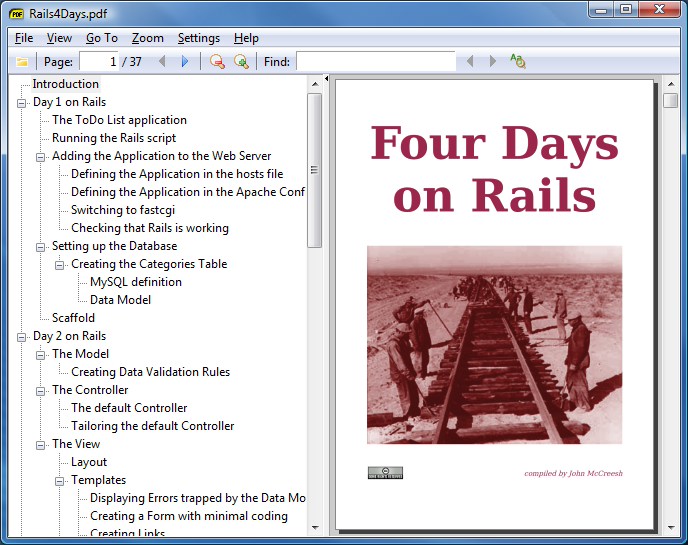
Task: Open the Settings menu
Action: pos(199,38)
